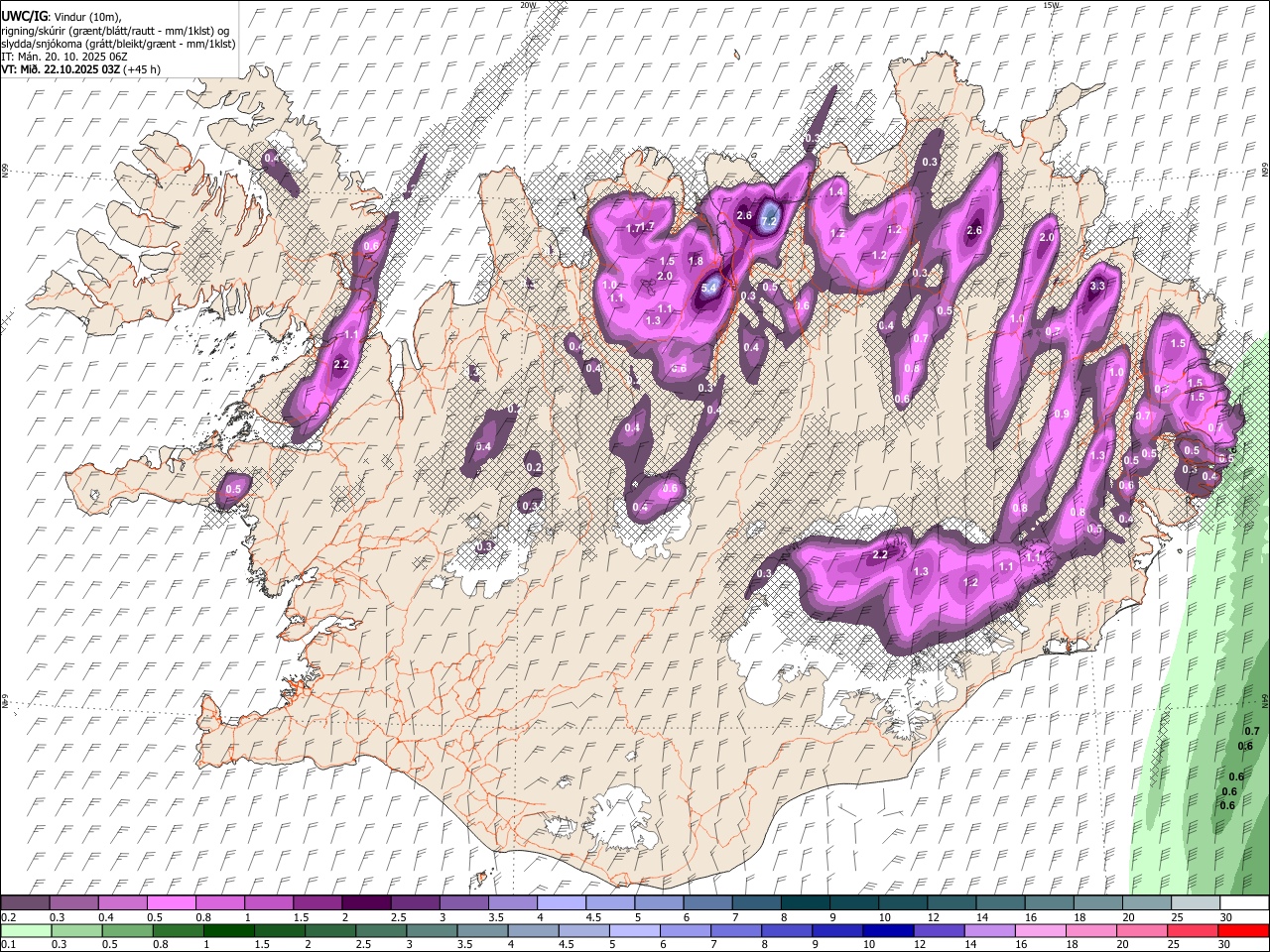Click the 0.2 label under the top legend row
Image resolution: width=1270 pixels, height=952 pixels.
(x=8, y=917)
